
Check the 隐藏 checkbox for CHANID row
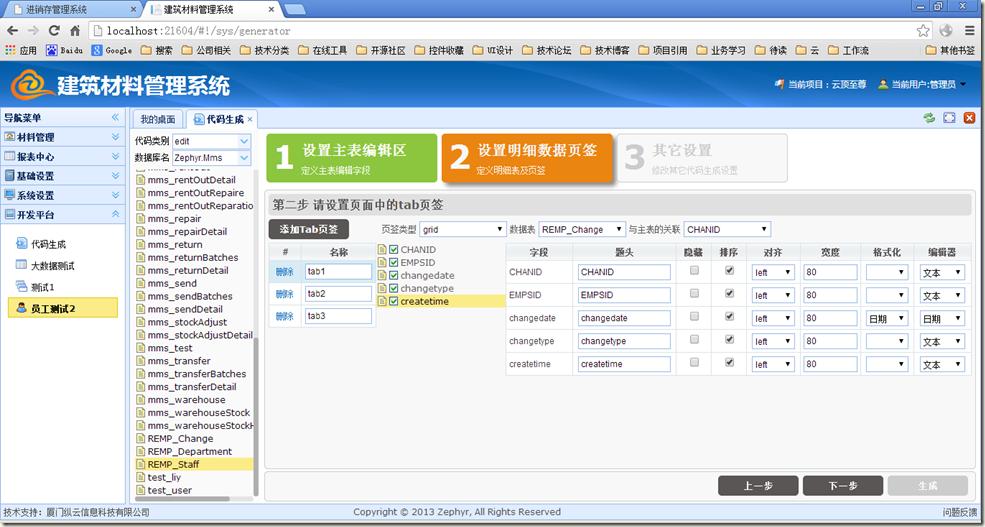coord(694,271)
